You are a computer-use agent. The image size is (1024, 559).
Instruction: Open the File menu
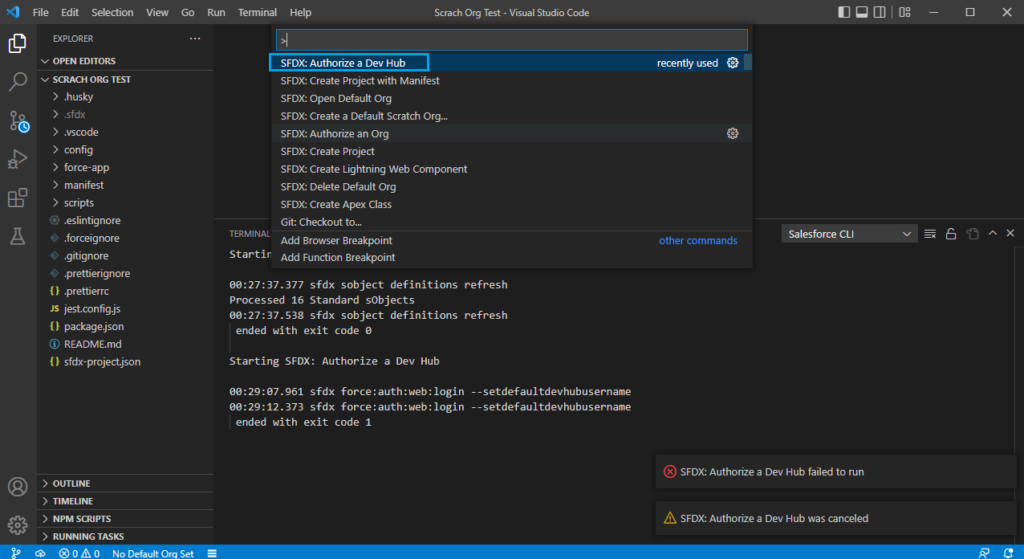(40, 12)
